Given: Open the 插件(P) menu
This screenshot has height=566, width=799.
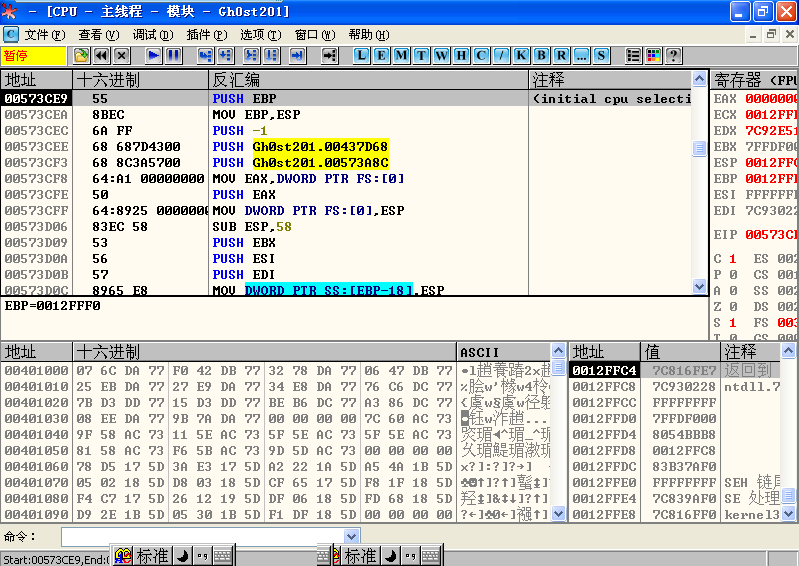Looking at the screenshot, I should [206, 35].
